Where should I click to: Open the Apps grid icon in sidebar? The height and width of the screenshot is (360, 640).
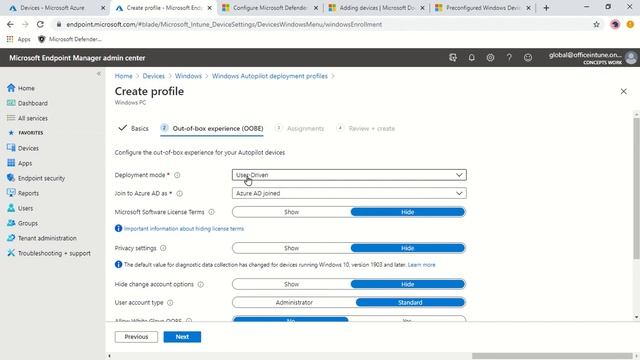coord(11,163)
